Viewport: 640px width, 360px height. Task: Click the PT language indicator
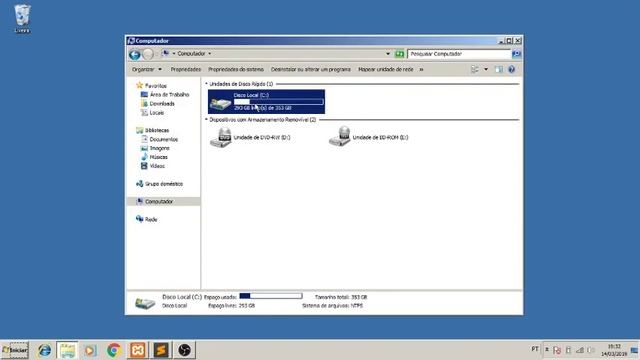pyautogui.click(x=535, y=349)
